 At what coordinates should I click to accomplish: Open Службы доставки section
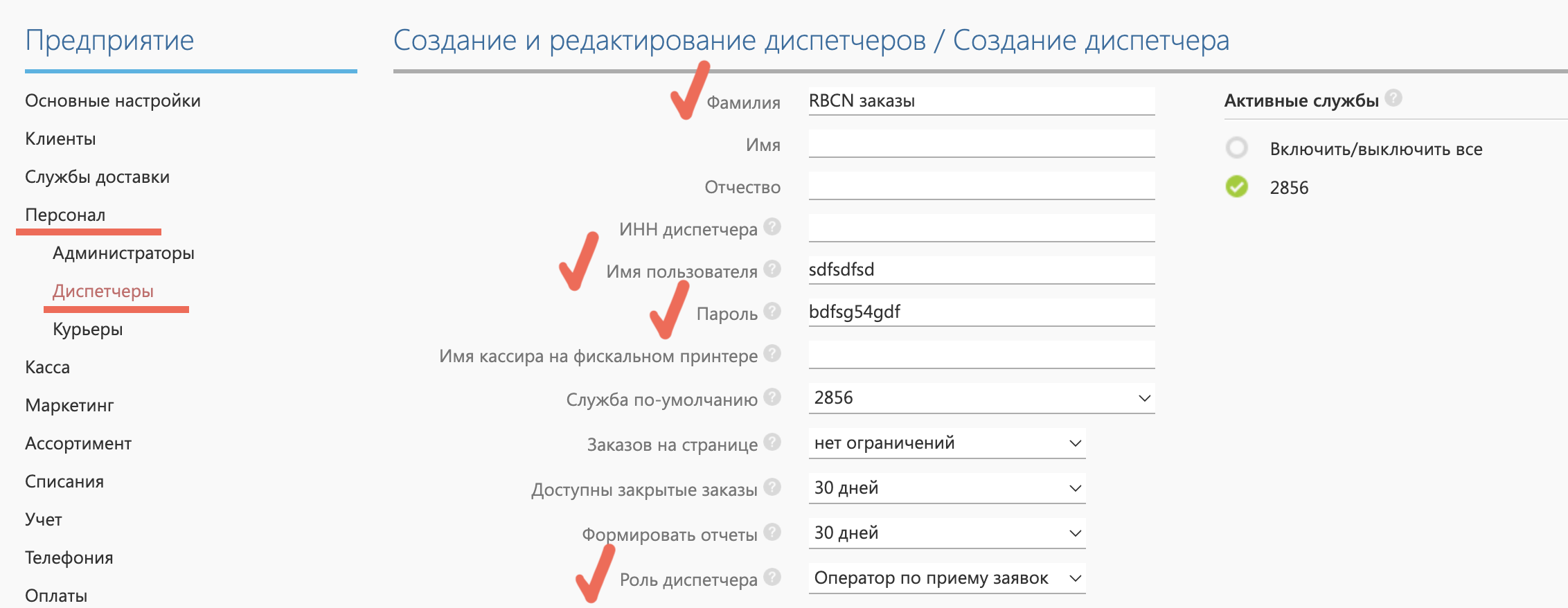click(x=97, y=177)
